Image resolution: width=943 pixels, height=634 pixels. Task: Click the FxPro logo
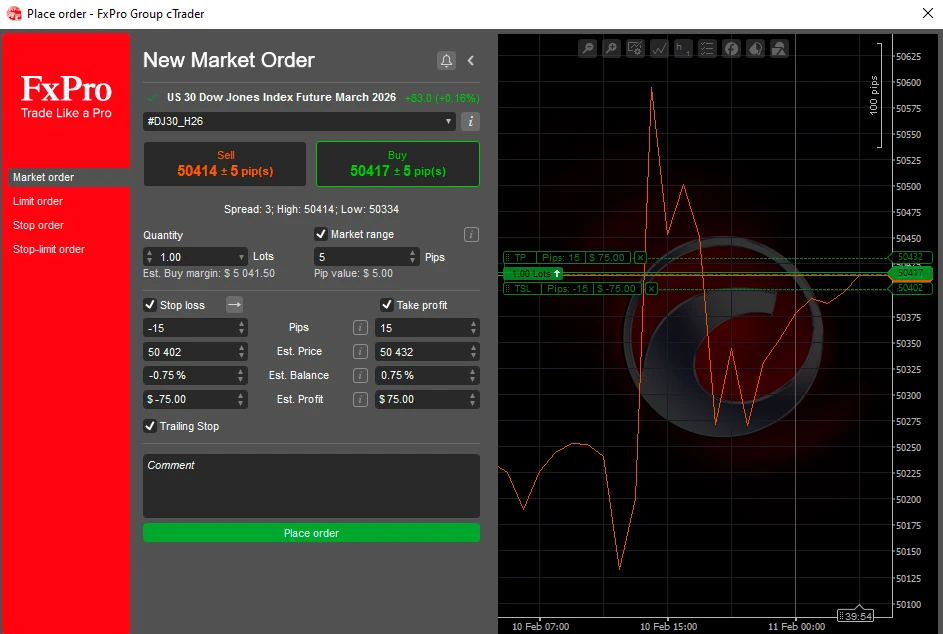coord(66,96)
